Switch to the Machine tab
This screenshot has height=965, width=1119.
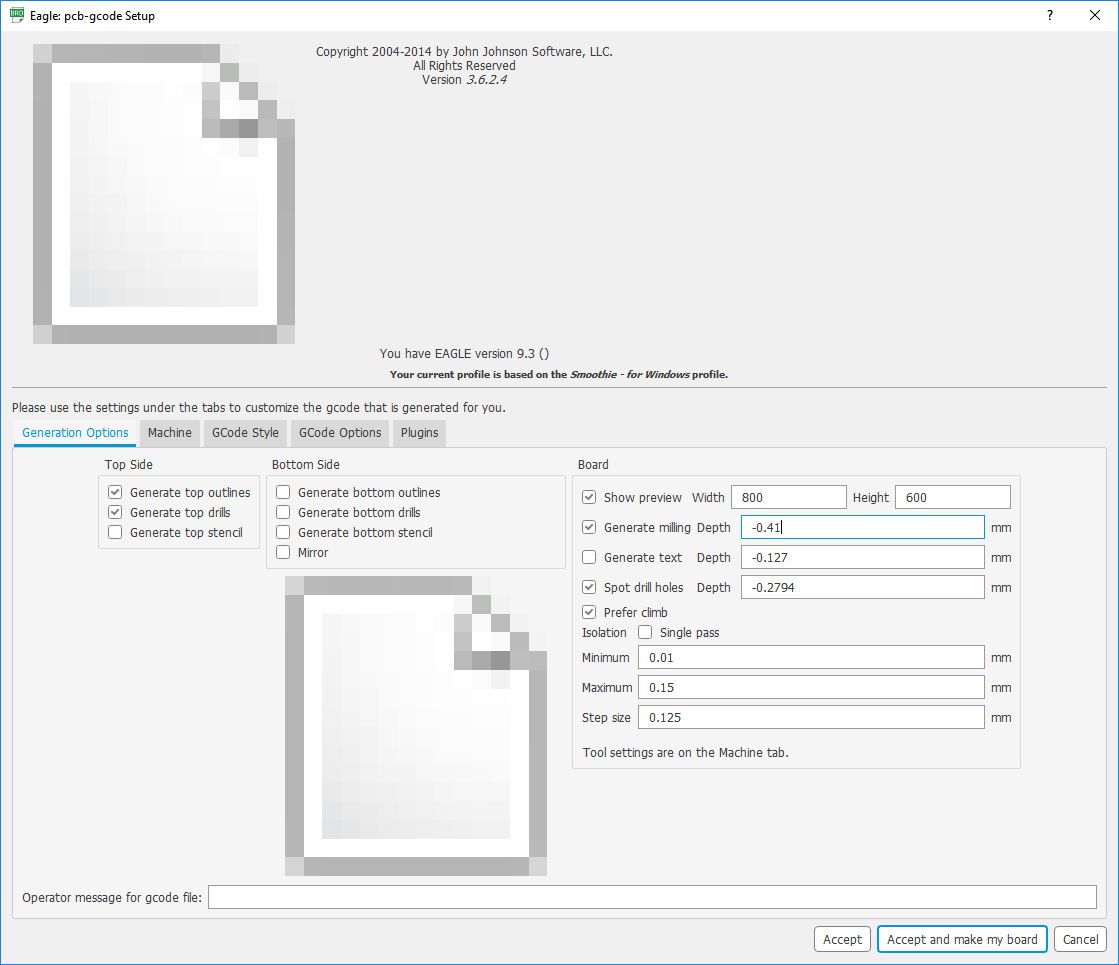[170, 433]
